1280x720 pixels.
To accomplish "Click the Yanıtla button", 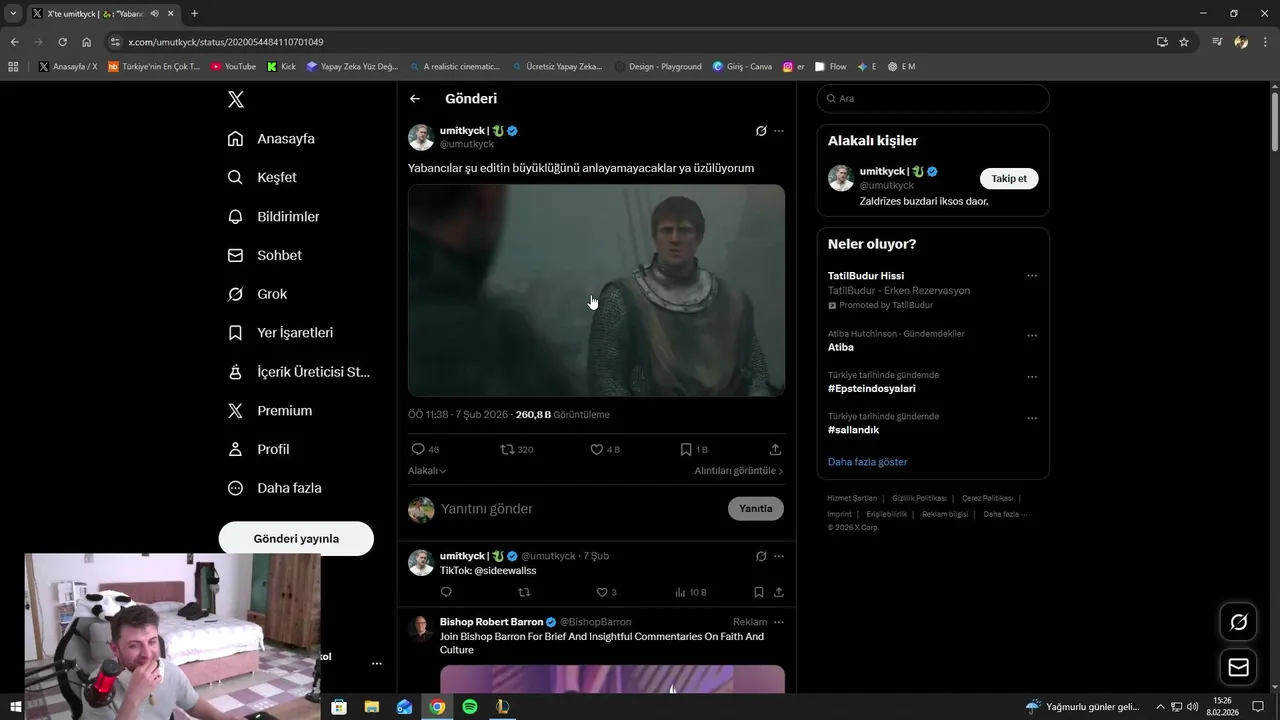I will click(x=756, y=508).
